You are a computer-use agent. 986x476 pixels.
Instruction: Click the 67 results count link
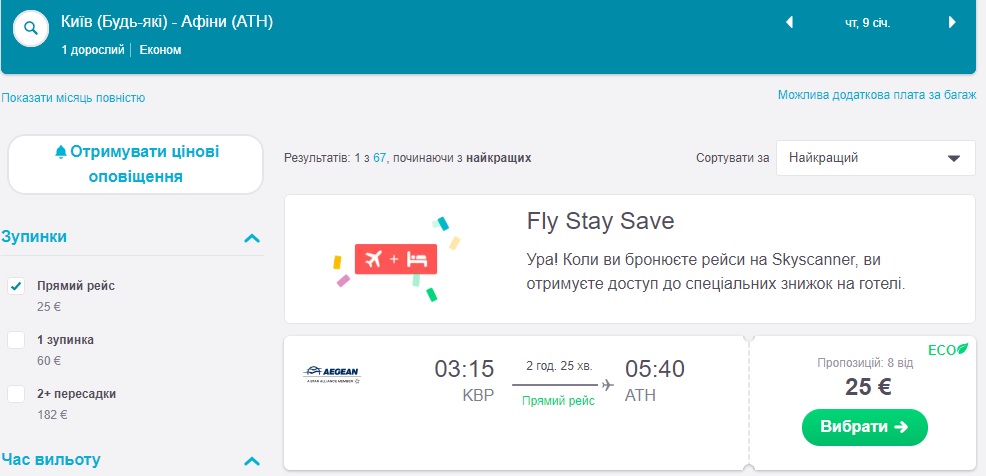(380, 158)
